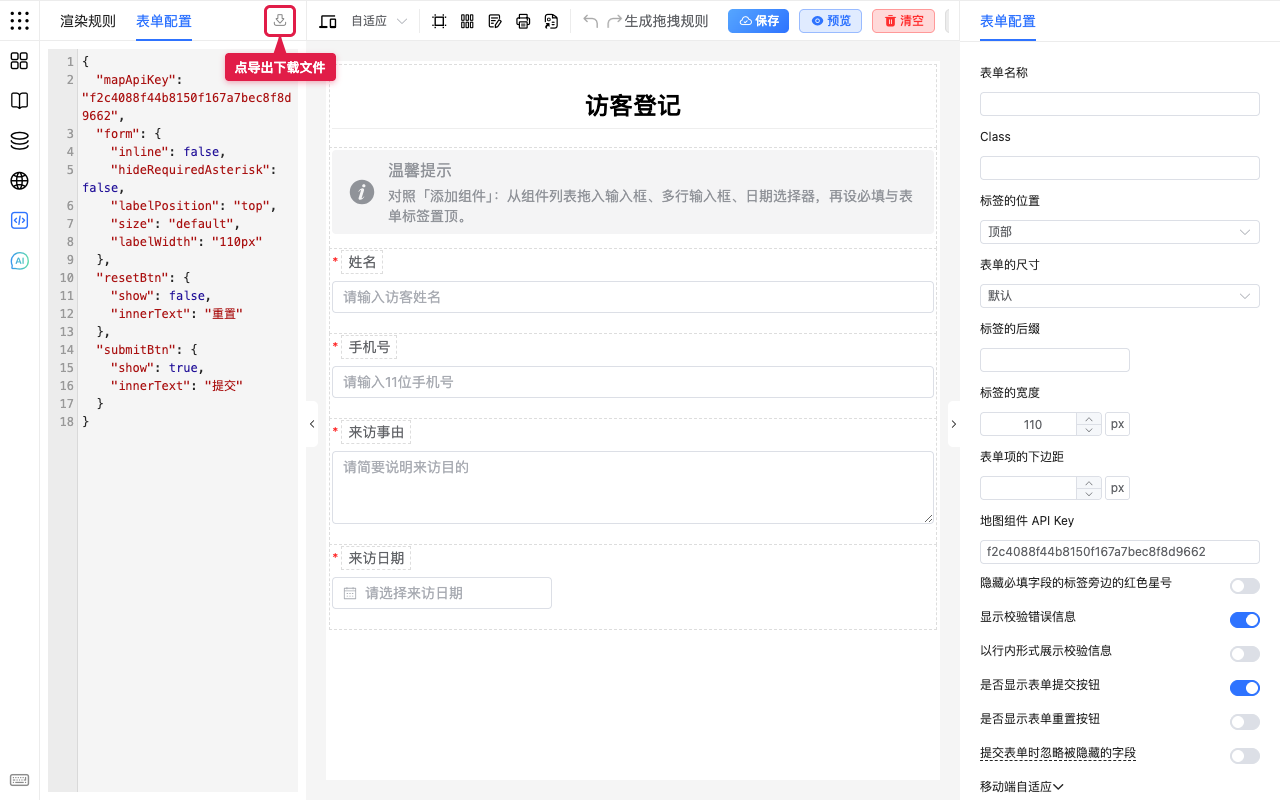Open the AI assistant sidebar icon

point(19,261)
